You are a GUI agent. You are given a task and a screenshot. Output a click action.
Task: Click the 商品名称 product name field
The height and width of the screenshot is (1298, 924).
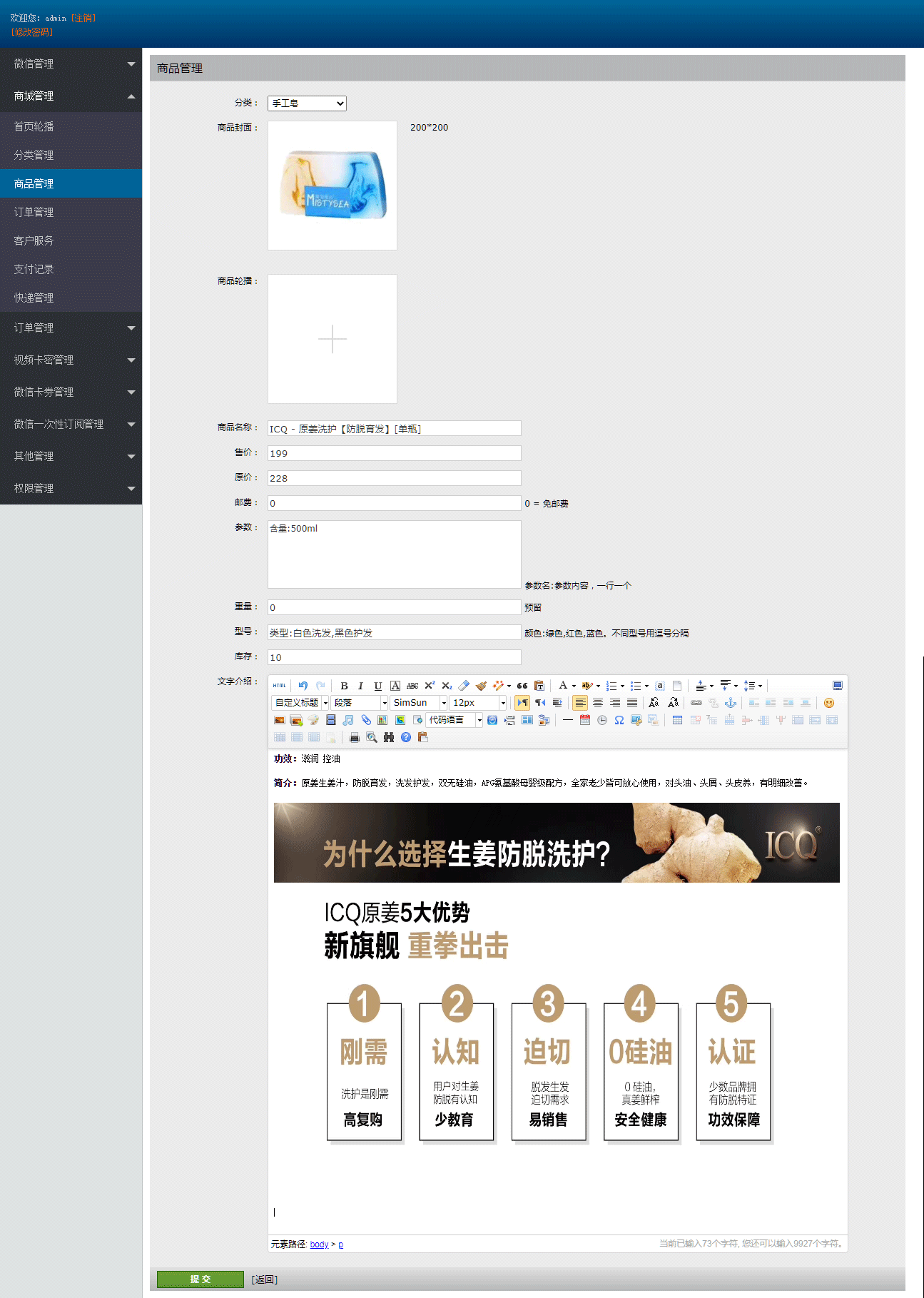[x=395, y=428]
